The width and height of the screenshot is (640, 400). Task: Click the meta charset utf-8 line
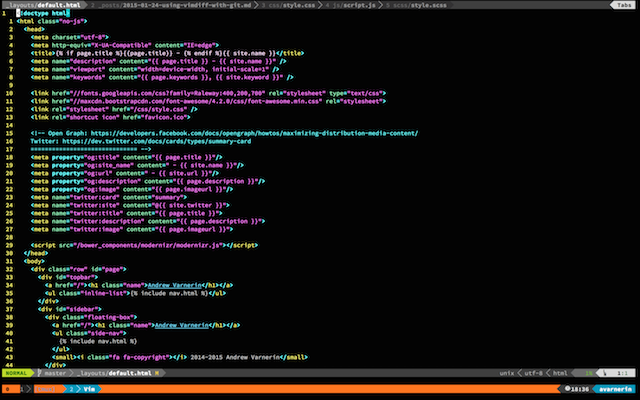[x=69, y=37]
